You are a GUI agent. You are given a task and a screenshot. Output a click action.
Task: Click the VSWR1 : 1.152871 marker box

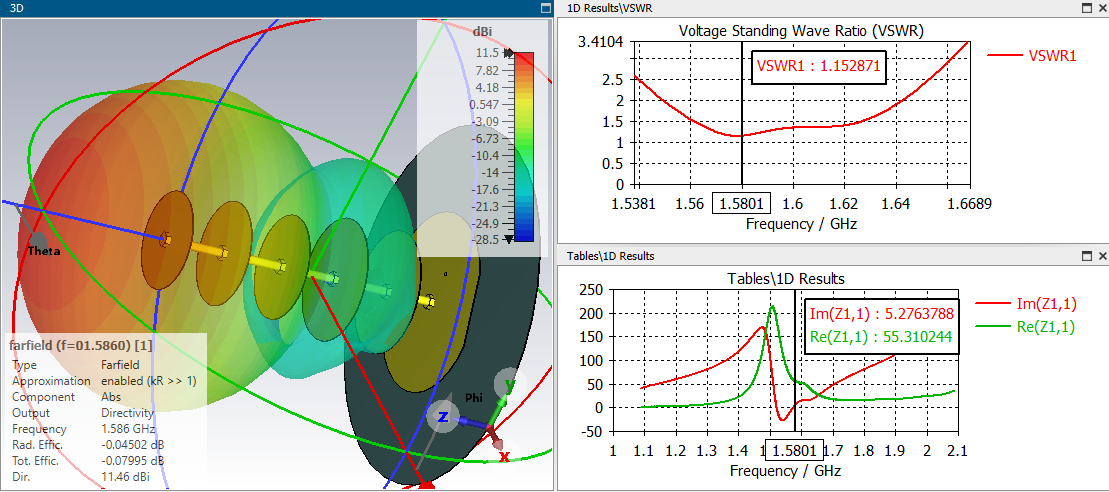[818, 67]
